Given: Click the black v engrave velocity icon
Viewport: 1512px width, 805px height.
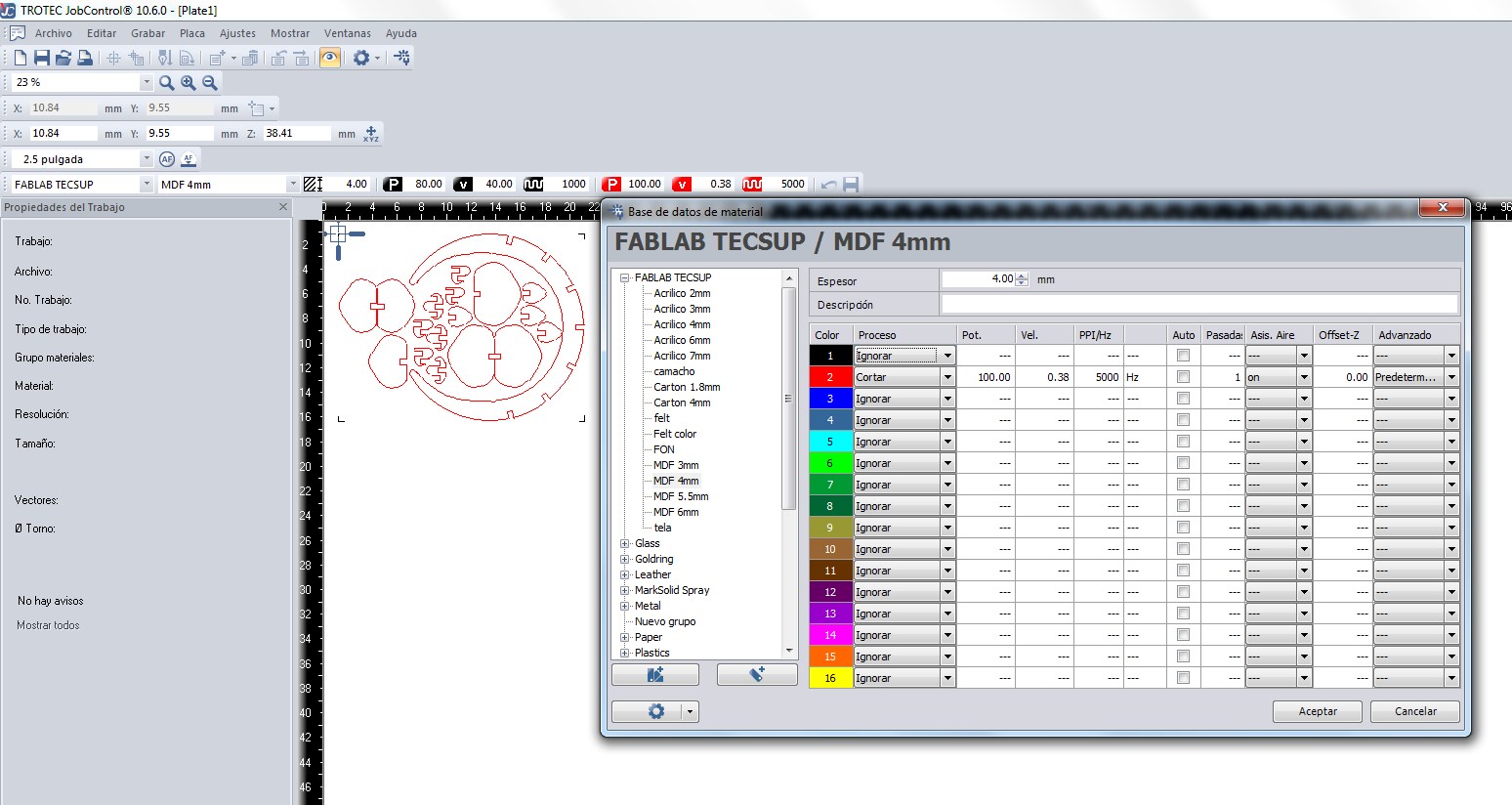Looking at the screenshot, I should [x=463, y=184].
